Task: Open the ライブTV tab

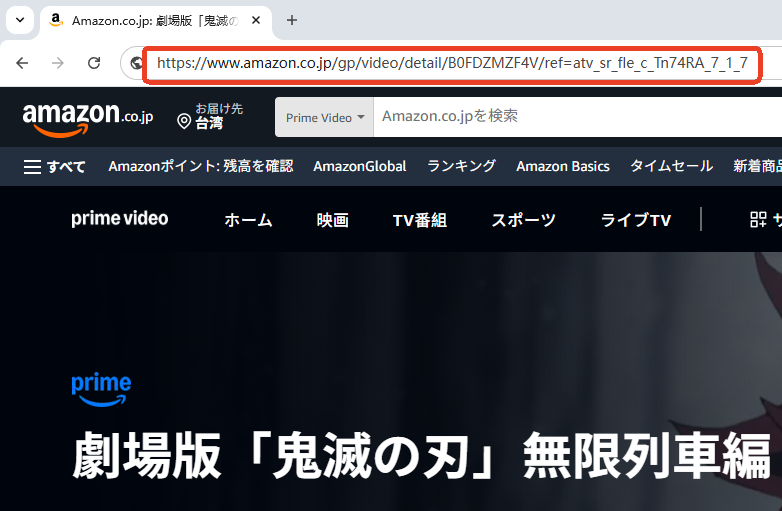Action: [x=636, y=220]
